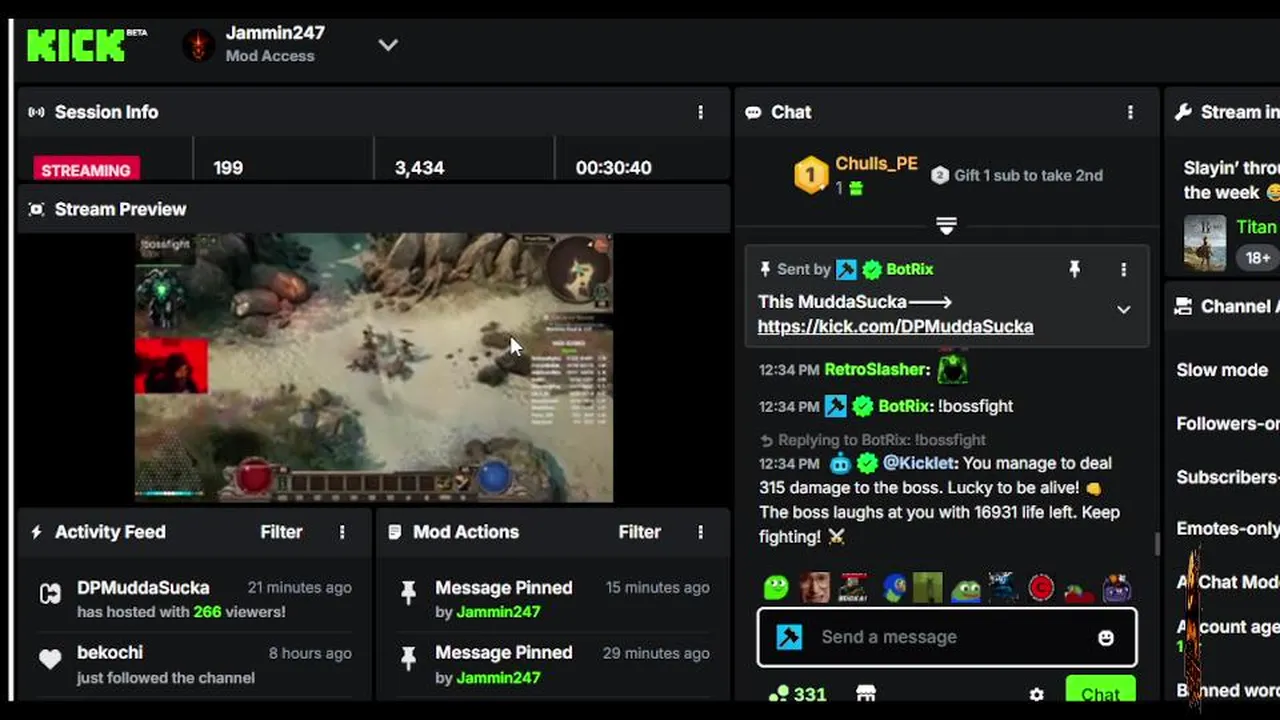This screenshot has width=1280, height=720.
Task: Select the 199 viewer count value
Action: 228,168
